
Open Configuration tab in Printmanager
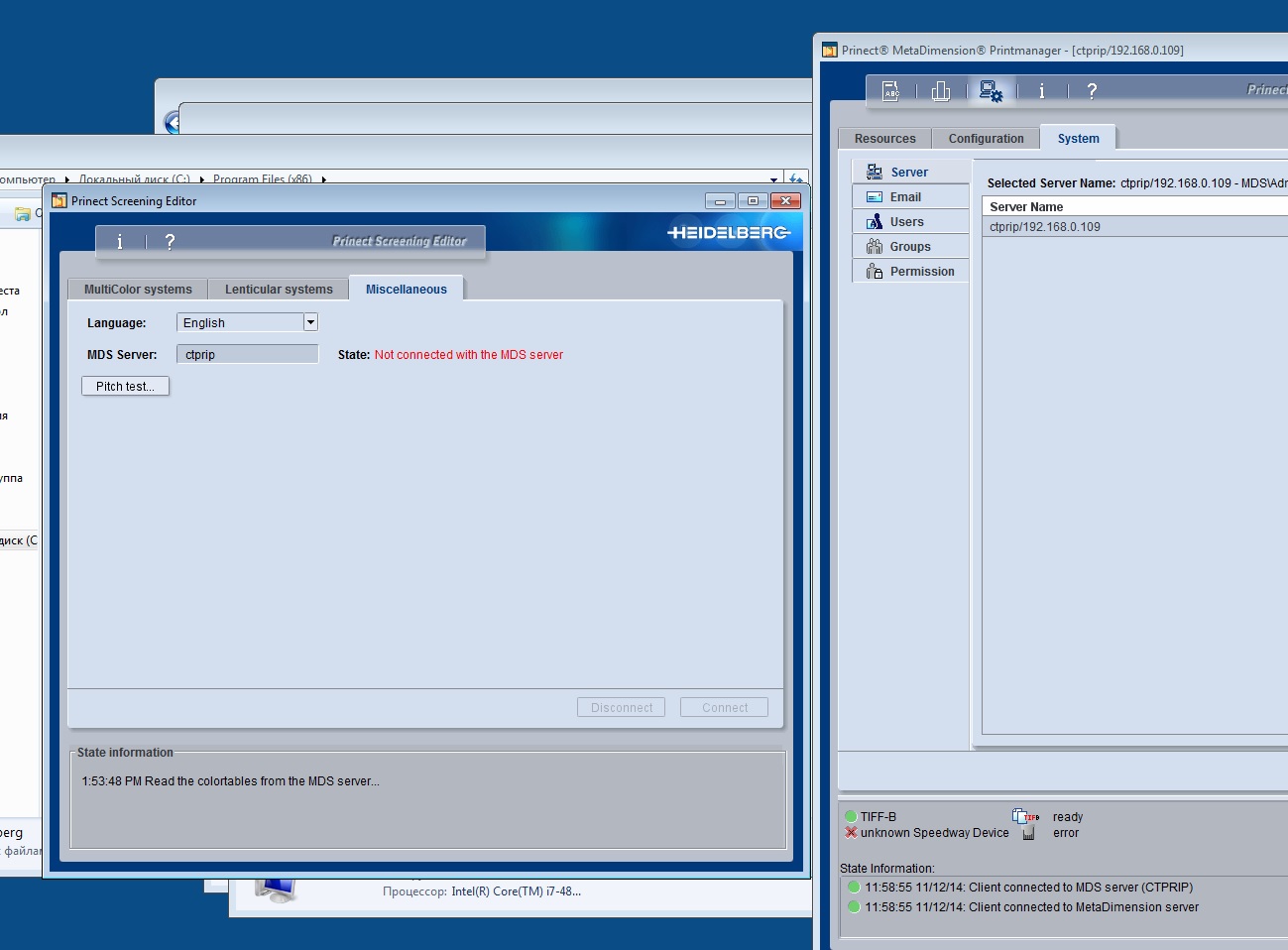[987, 139]
